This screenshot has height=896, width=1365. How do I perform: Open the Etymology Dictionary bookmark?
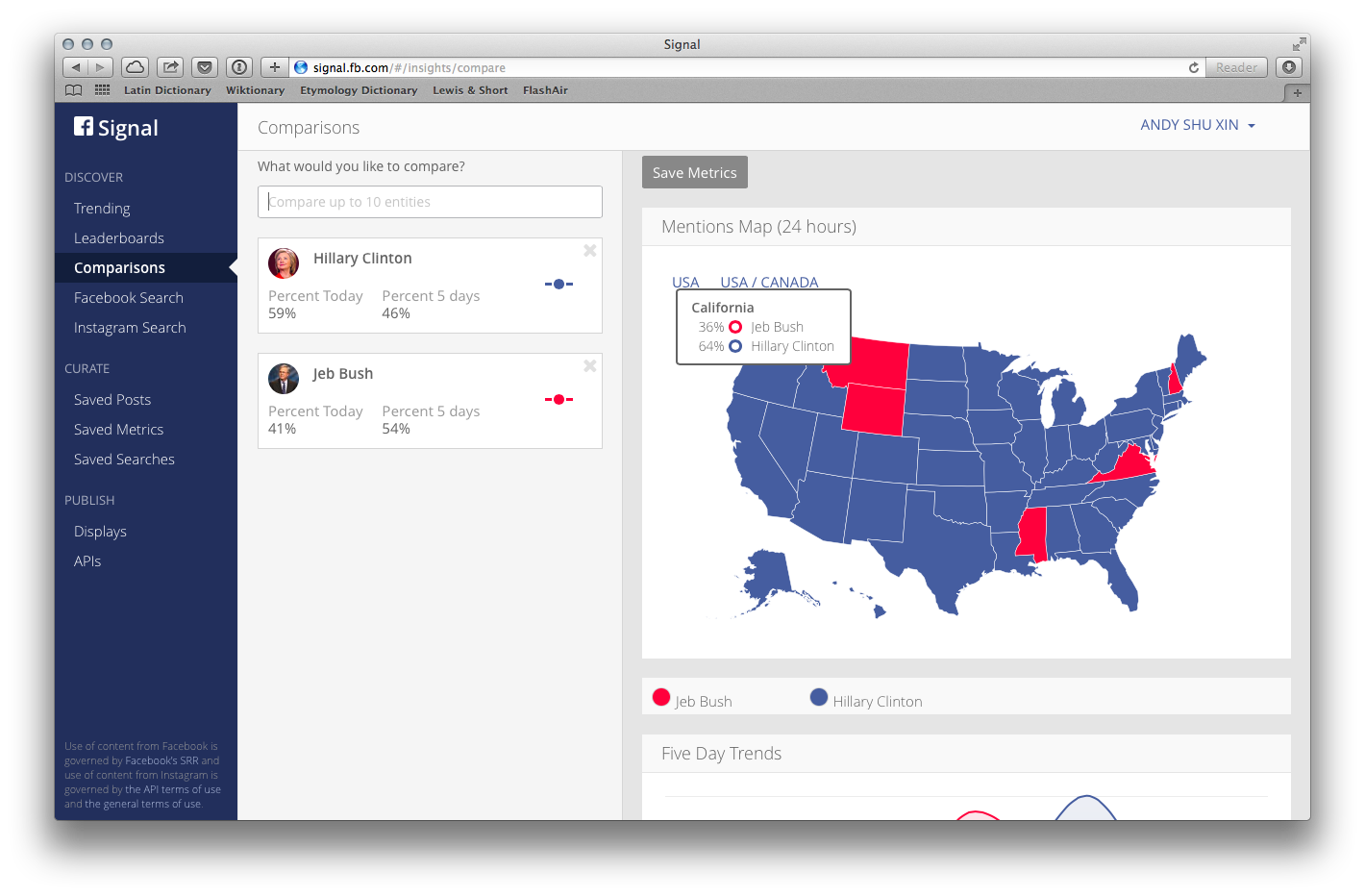(x=359, y=90)
